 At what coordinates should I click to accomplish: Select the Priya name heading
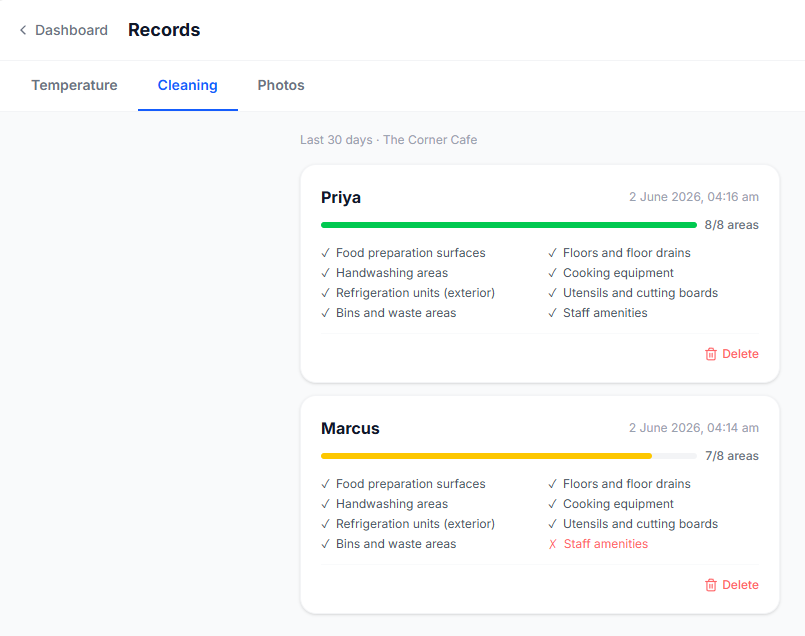pyautogui.click(x=341, y=197)
